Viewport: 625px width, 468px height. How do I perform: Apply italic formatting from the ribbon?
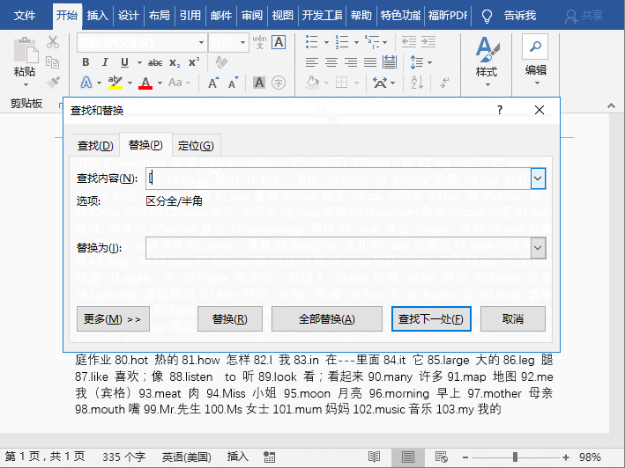(105, 62)
